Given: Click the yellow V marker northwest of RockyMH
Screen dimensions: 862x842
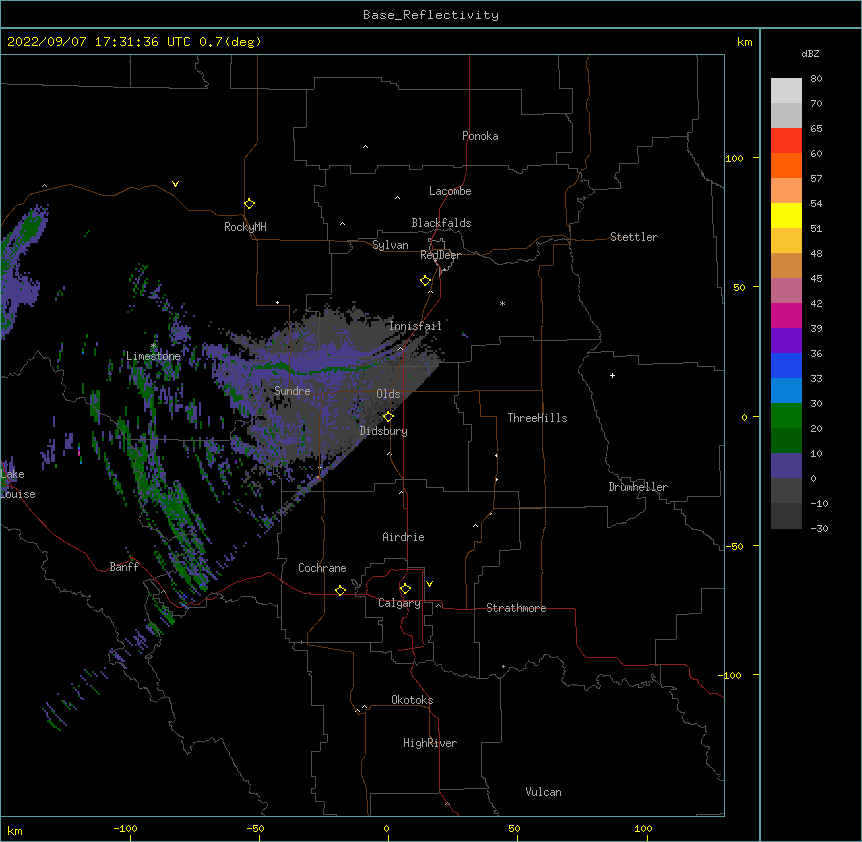Looking at the screenshot, I should tap(175, 184).
